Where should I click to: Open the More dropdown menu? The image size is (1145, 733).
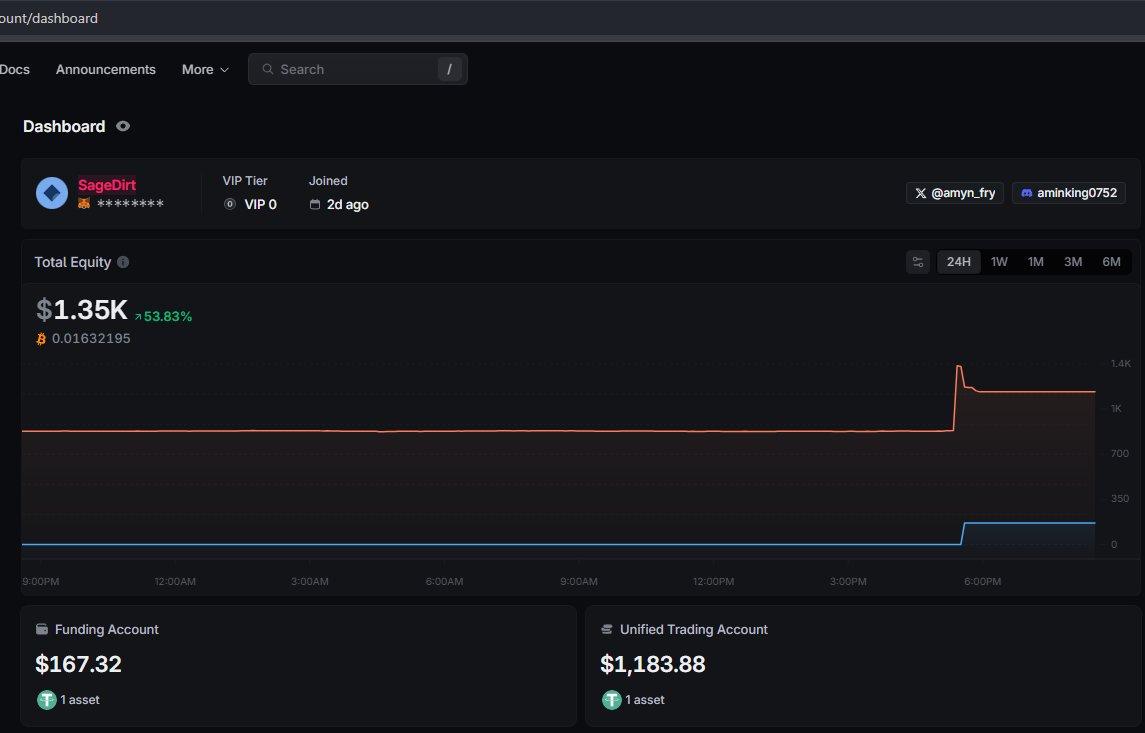[205, 69]
